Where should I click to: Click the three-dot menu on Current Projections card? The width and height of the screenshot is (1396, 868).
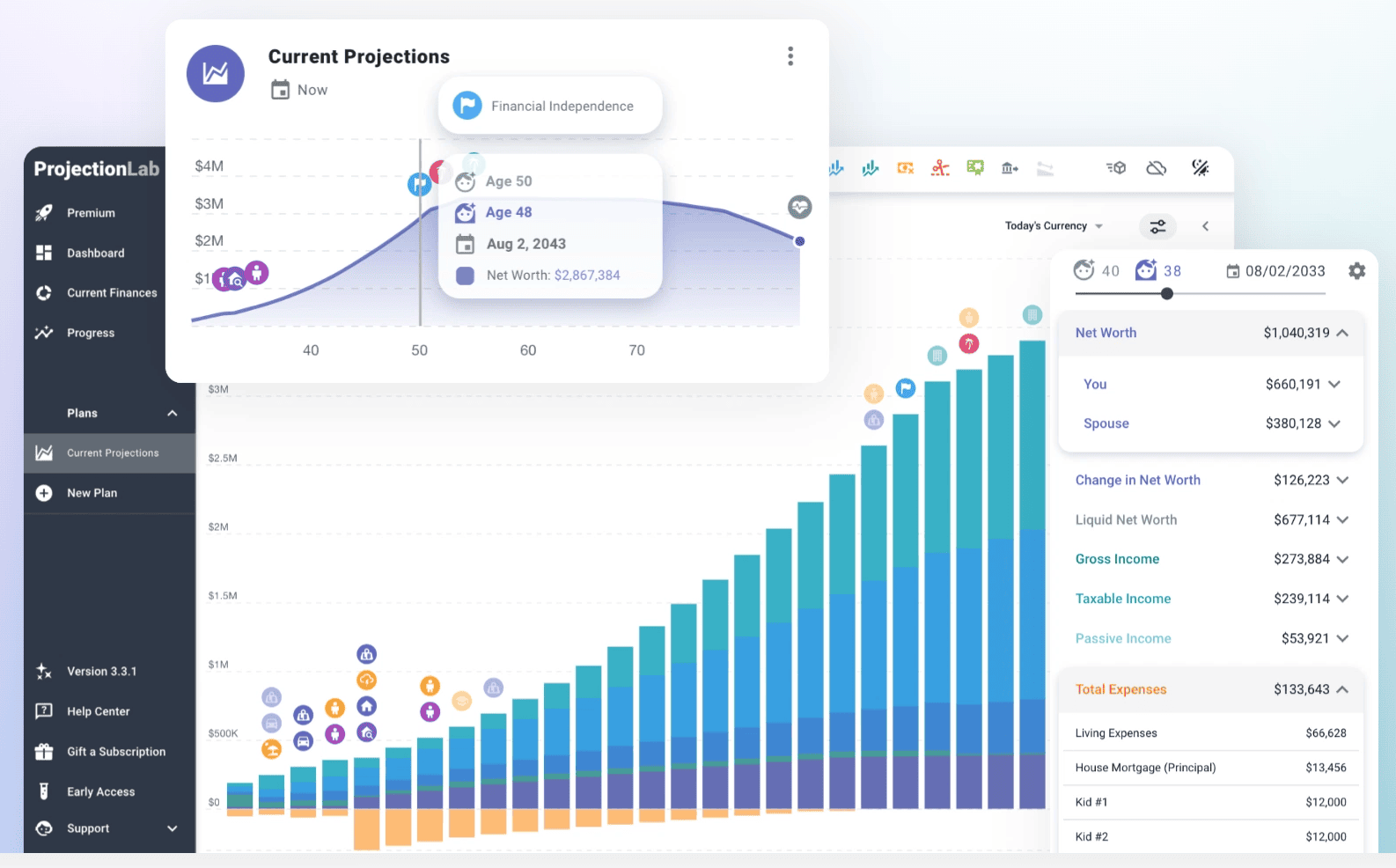tap(790, 56)
